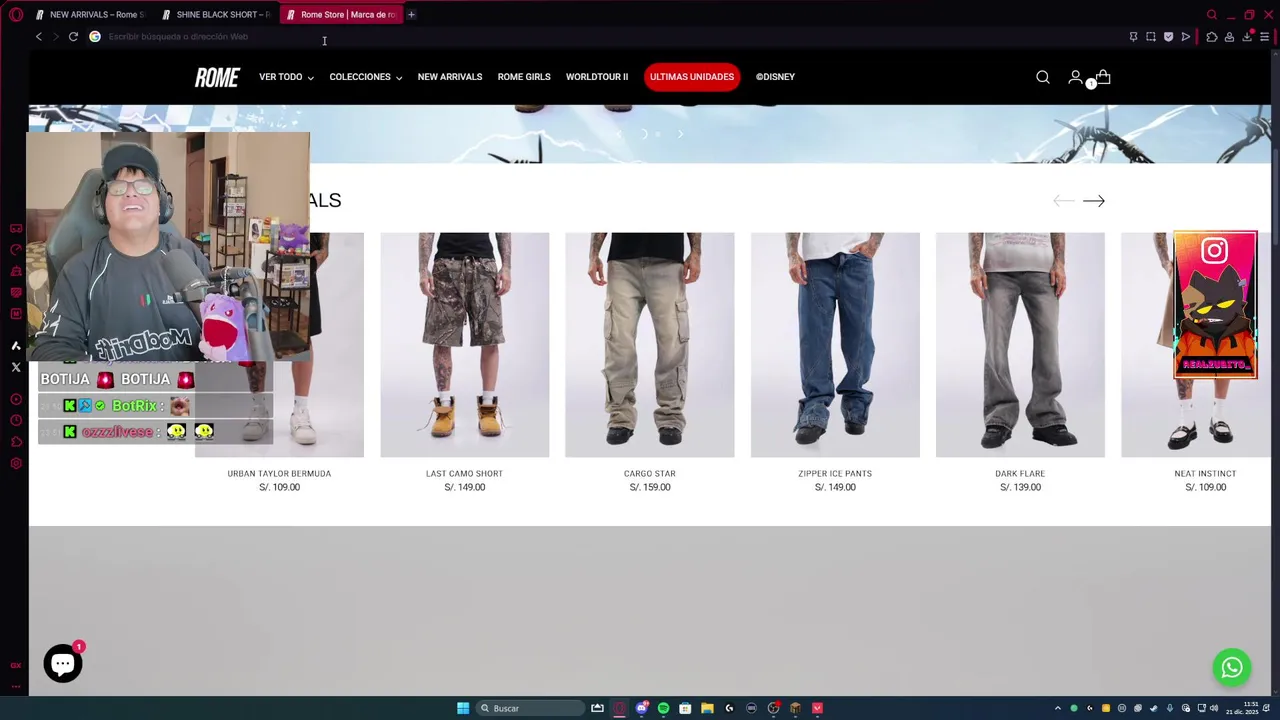Open DARK FLARE title link

[x=1020, y=474]
